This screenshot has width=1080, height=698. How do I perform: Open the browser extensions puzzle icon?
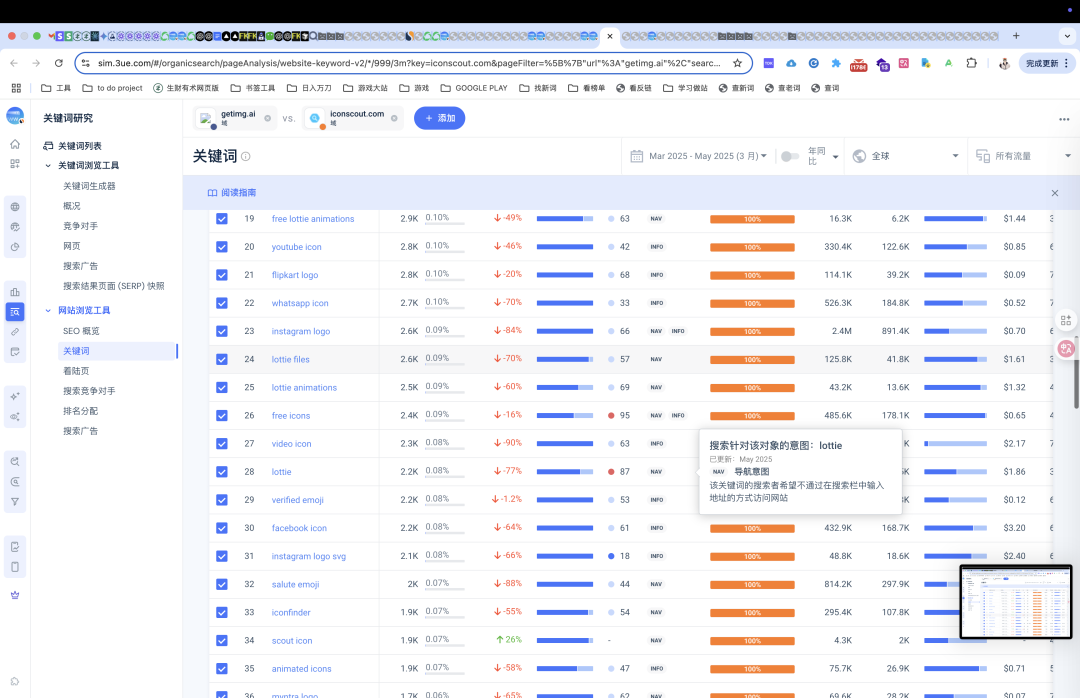pyautogui.click(x=971, y=63)
